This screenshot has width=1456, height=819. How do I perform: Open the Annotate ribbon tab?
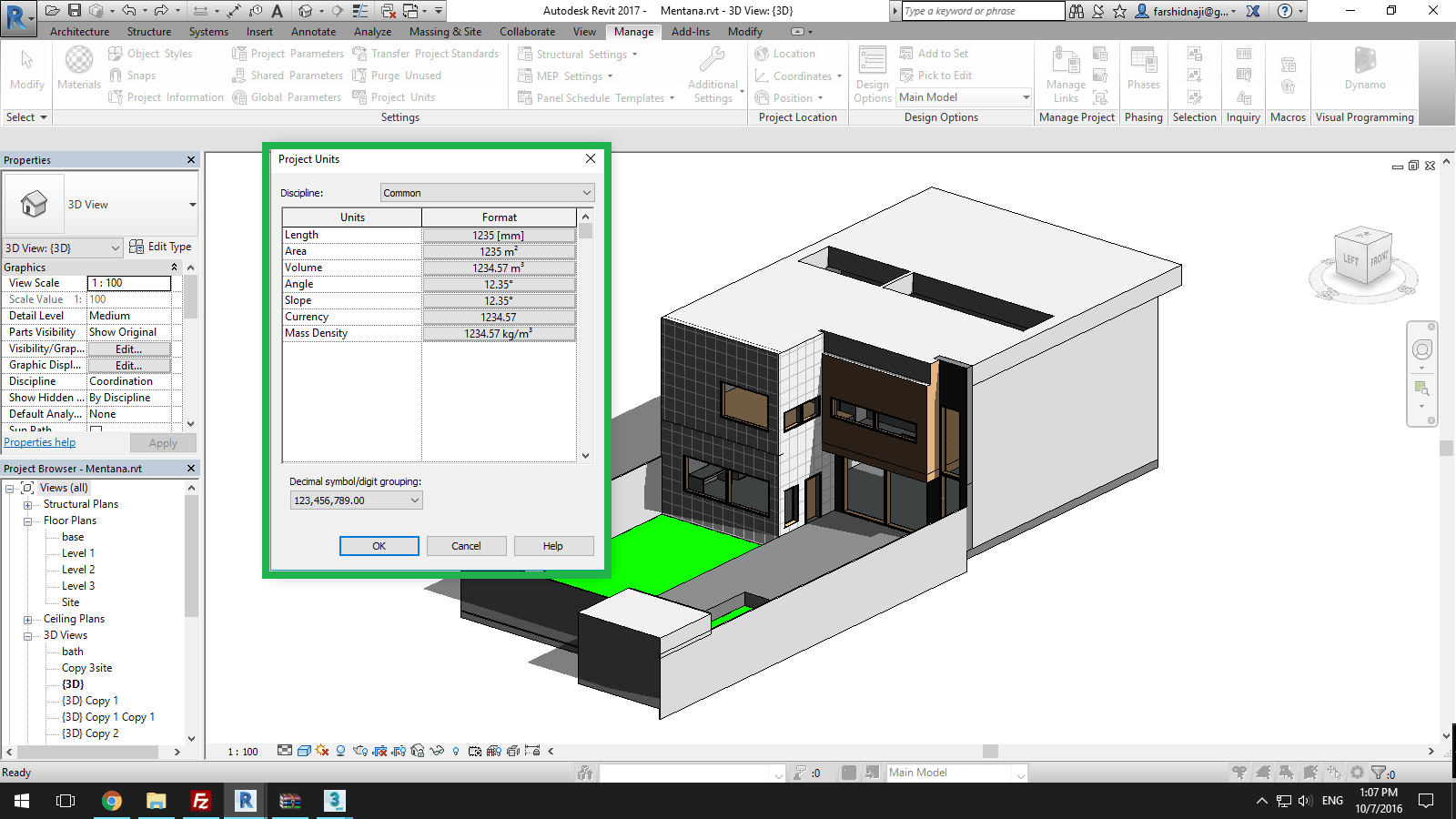313,31
